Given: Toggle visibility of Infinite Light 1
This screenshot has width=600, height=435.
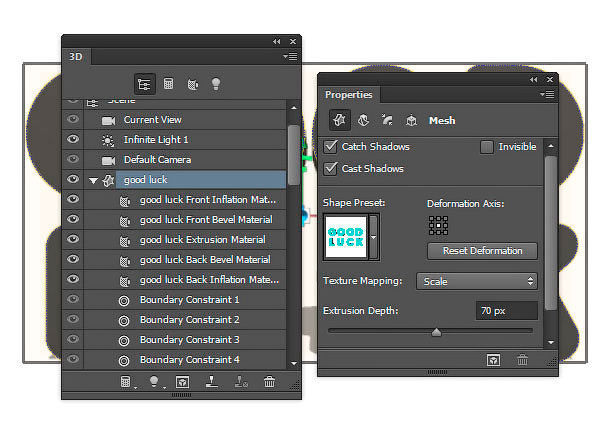Looking at the screenshot, I should (x=73, y=139).
